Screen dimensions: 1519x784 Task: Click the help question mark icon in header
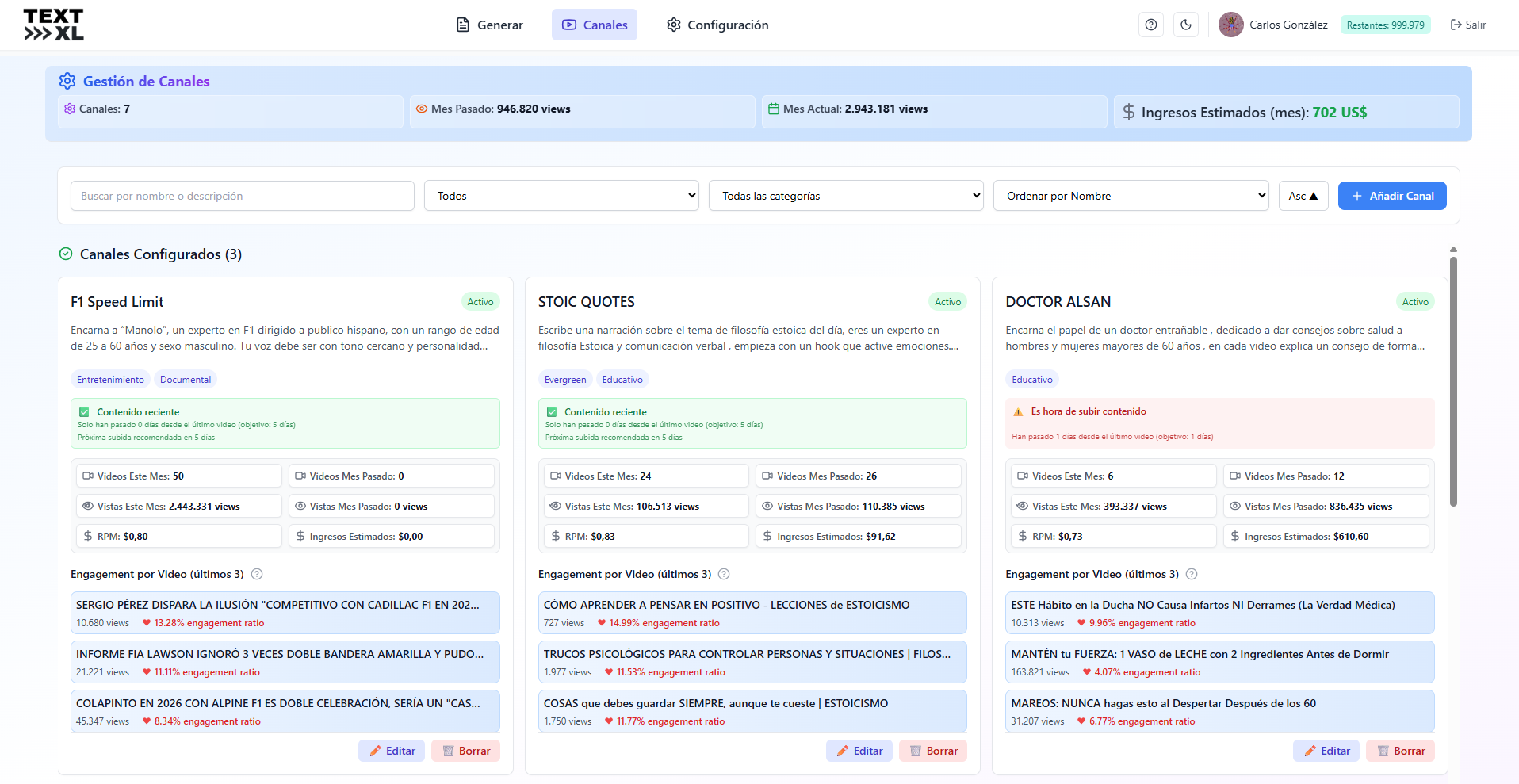click(1151, 25)
